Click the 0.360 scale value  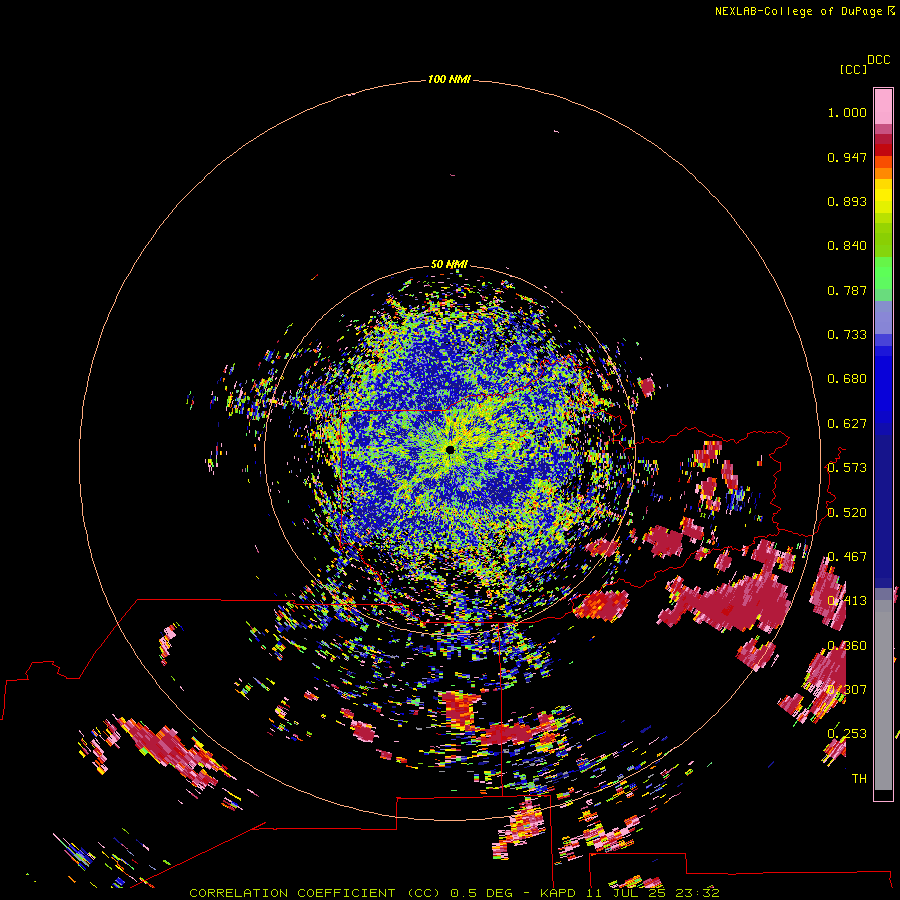click(847, 646)
